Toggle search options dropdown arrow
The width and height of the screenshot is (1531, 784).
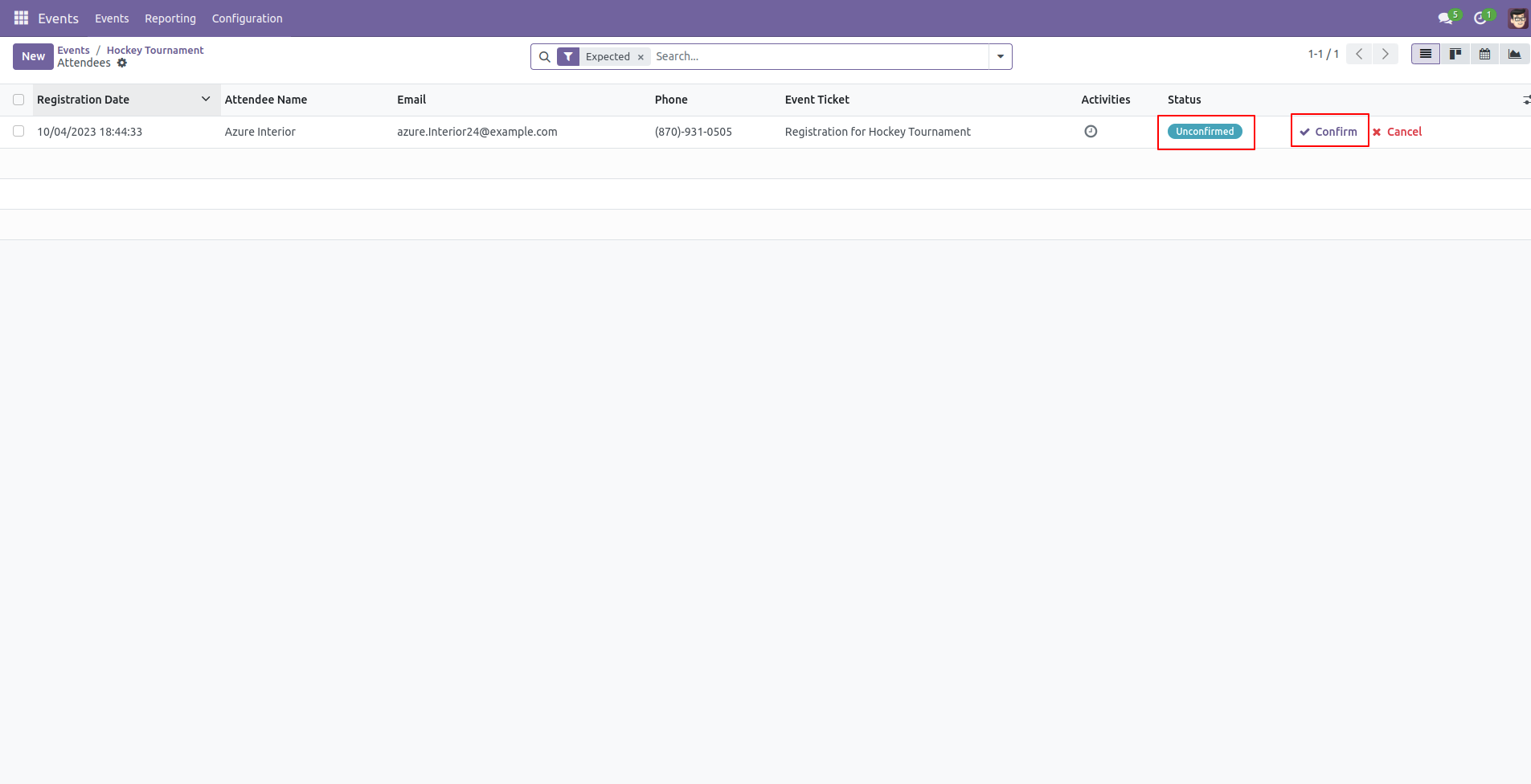(1001, 56)
